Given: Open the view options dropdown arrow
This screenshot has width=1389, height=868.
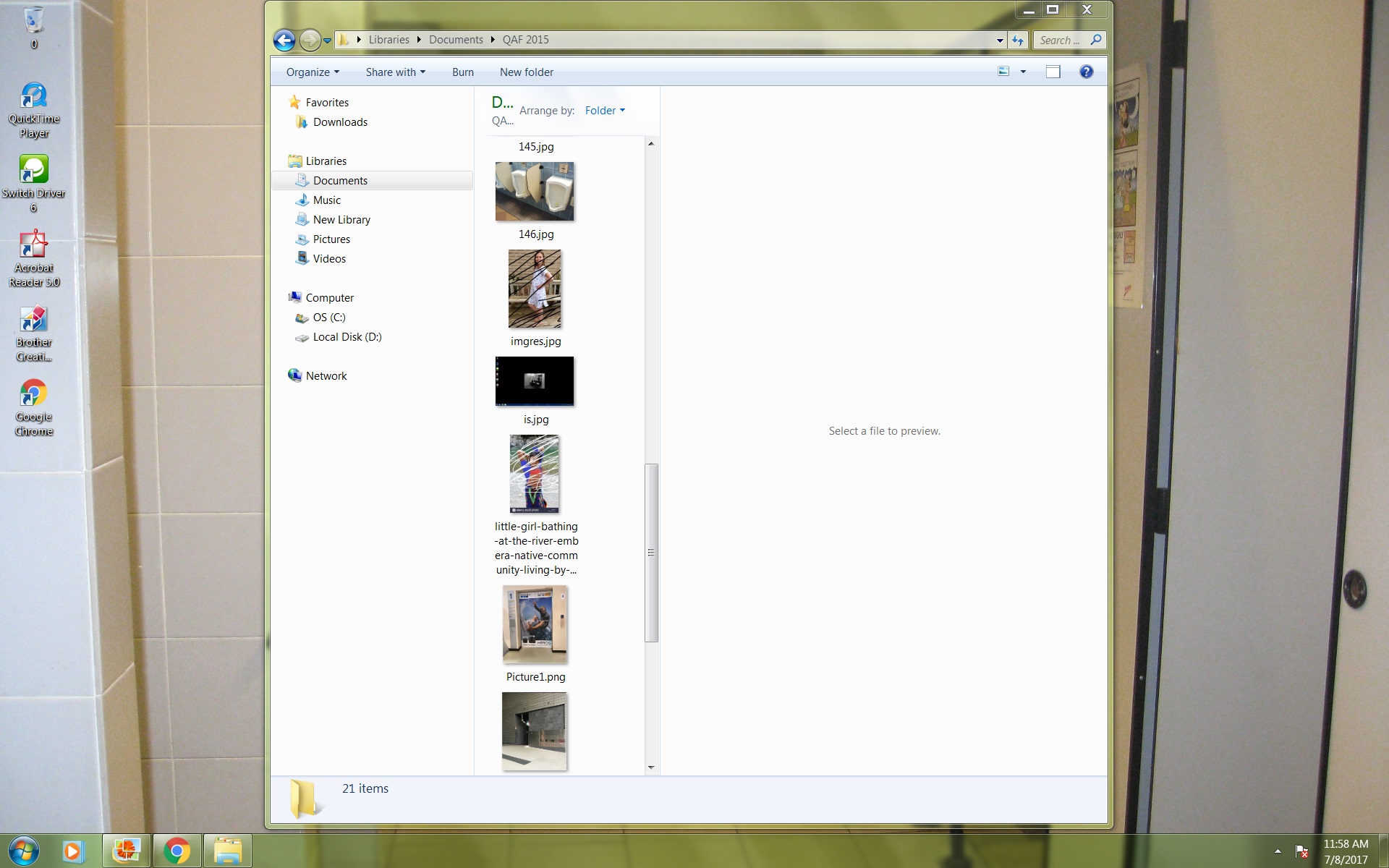Looking at the screenshot, I should pos(1023,72).
